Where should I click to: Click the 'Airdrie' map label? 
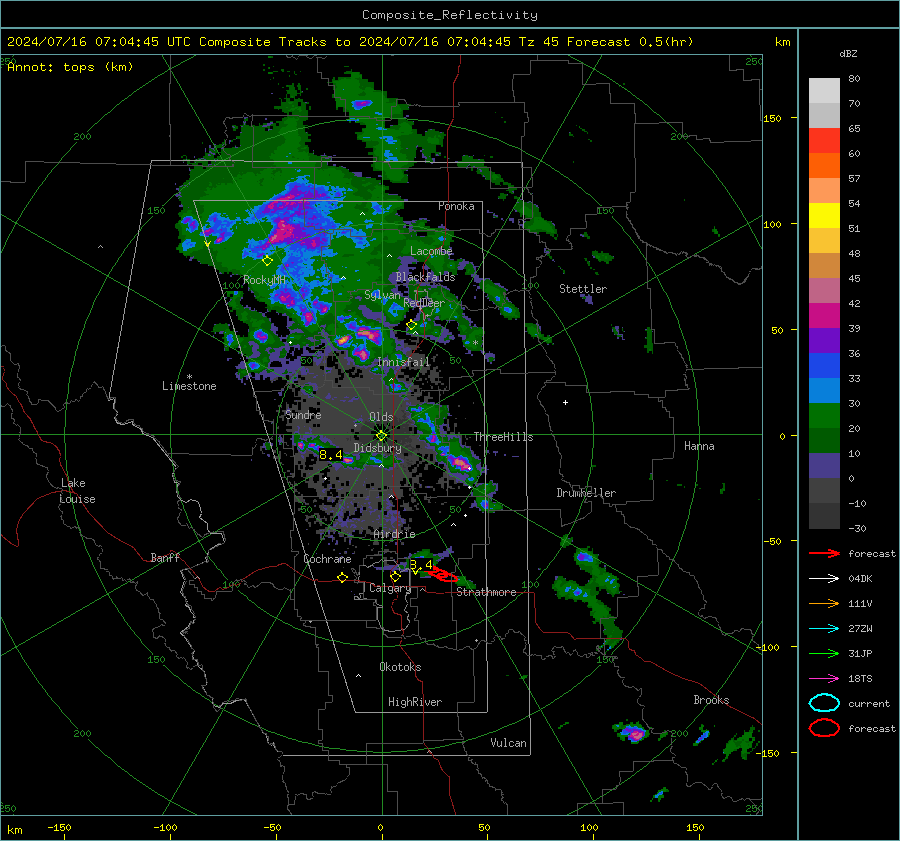[x=394, y=534]
